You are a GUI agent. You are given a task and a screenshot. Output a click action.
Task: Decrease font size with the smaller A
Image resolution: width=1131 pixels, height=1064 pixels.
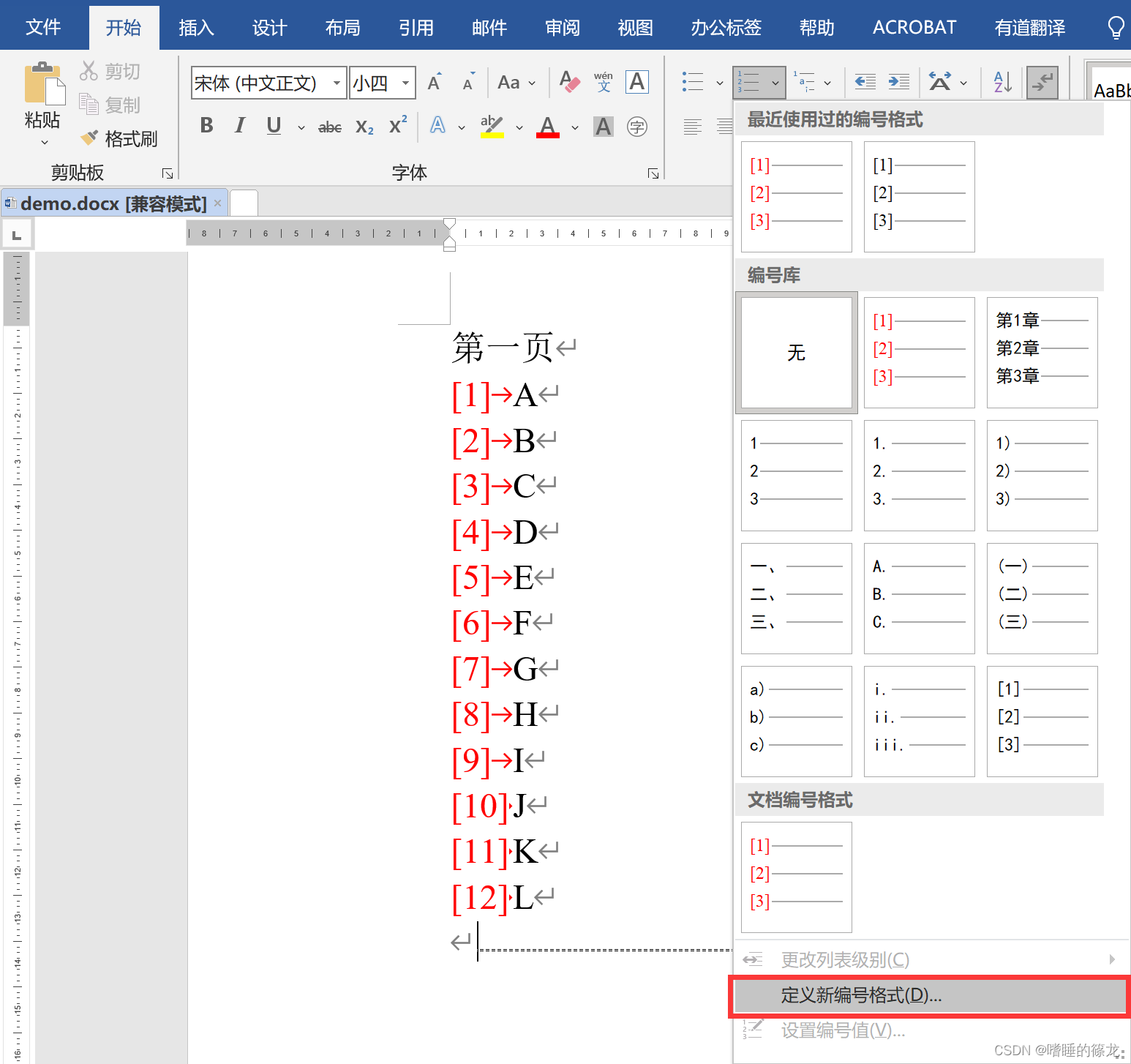point(468,82)
